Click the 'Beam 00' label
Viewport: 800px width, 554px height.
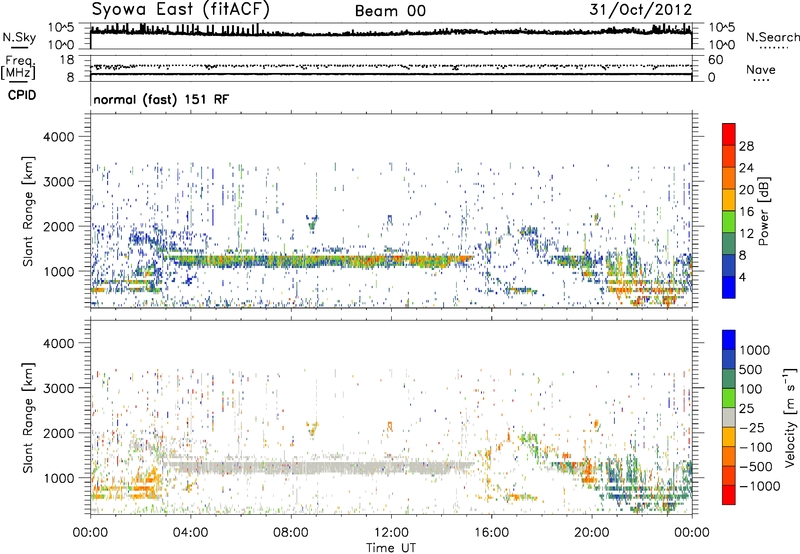pos(390,11)
